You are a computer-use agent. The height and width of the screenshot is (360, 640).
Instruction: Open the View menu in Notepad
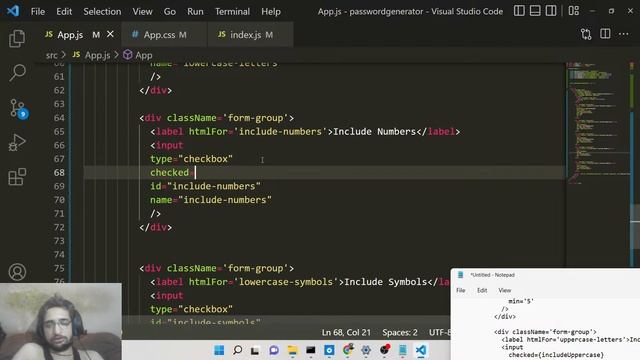(505, 291)
